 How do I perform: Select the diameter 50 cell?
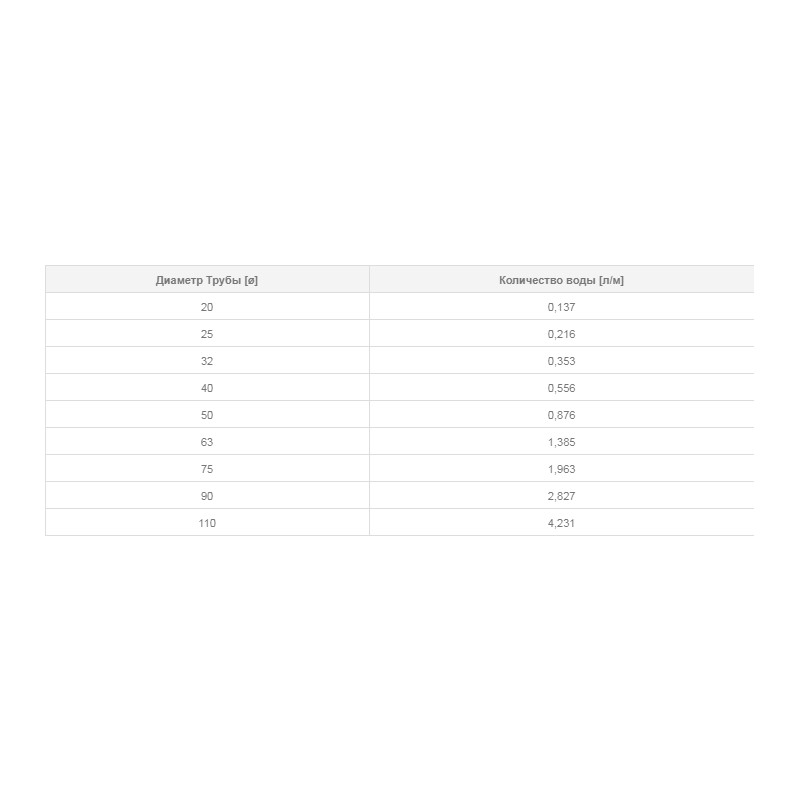pyautogui.click(x=207, y=415)
